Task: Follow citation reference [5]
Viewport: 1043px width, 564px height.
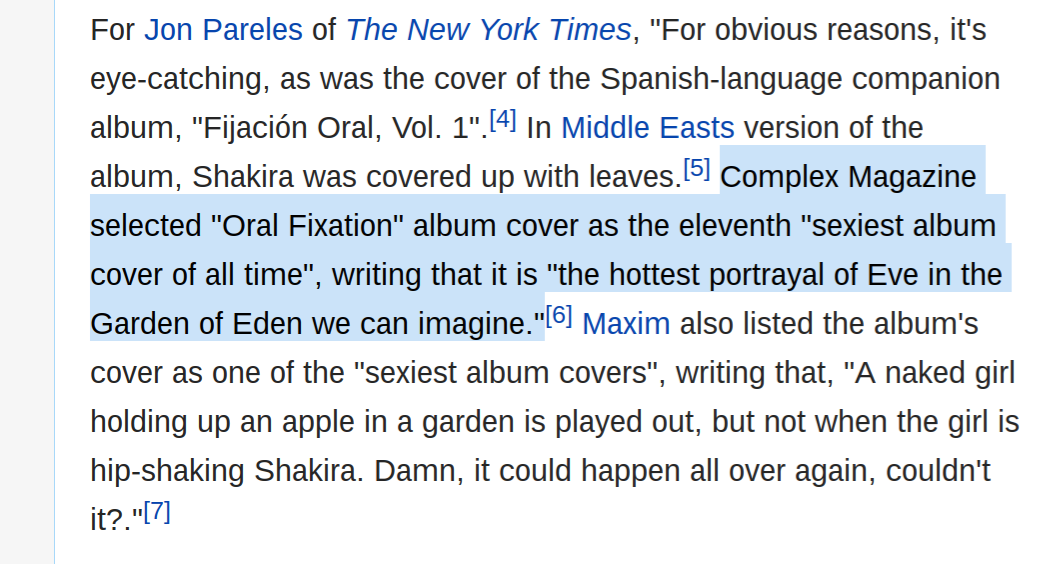Action: tap(697, 168)
